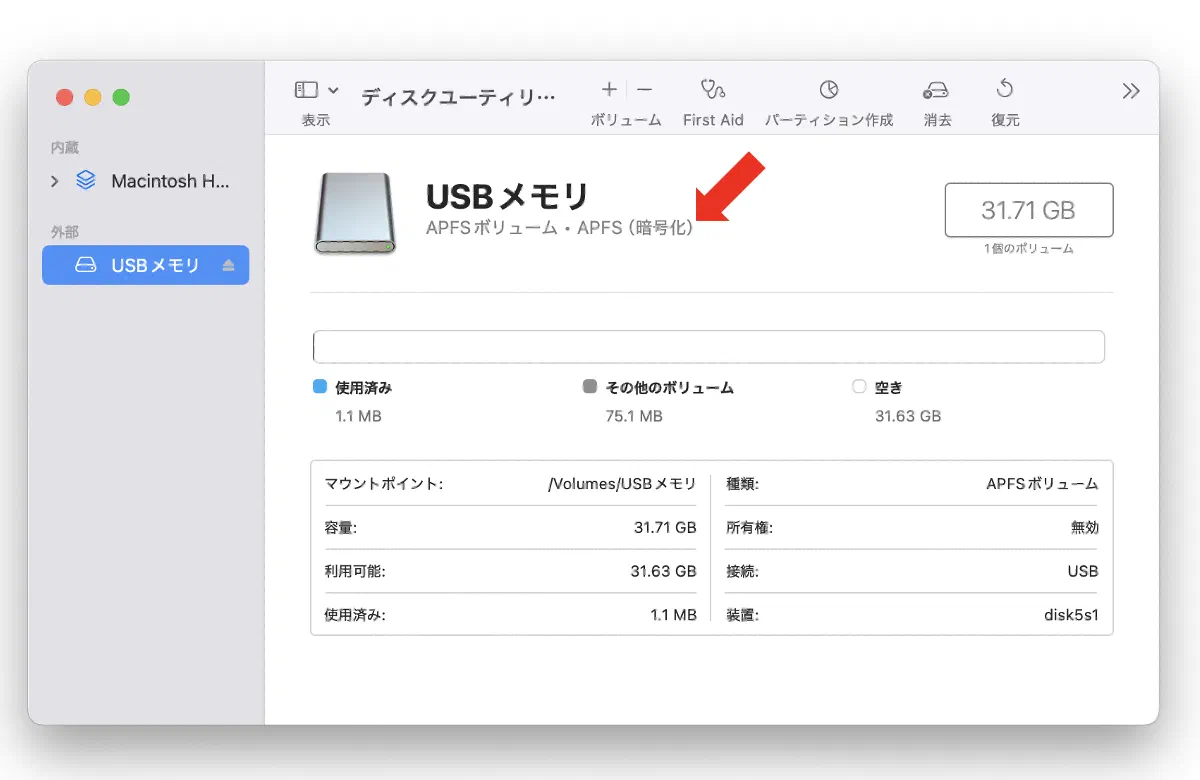Add a volume with the plus icon

tap(609, 90)
